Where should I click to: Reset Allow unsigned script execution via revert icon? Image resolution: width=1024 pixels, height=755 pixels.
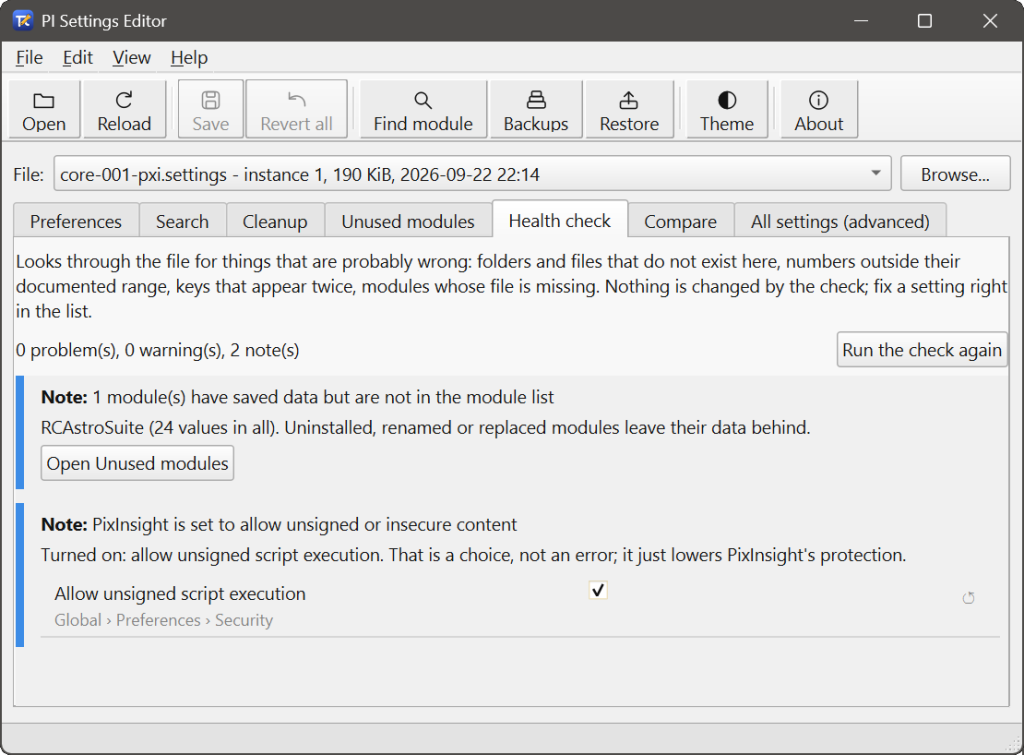point(968,598)
